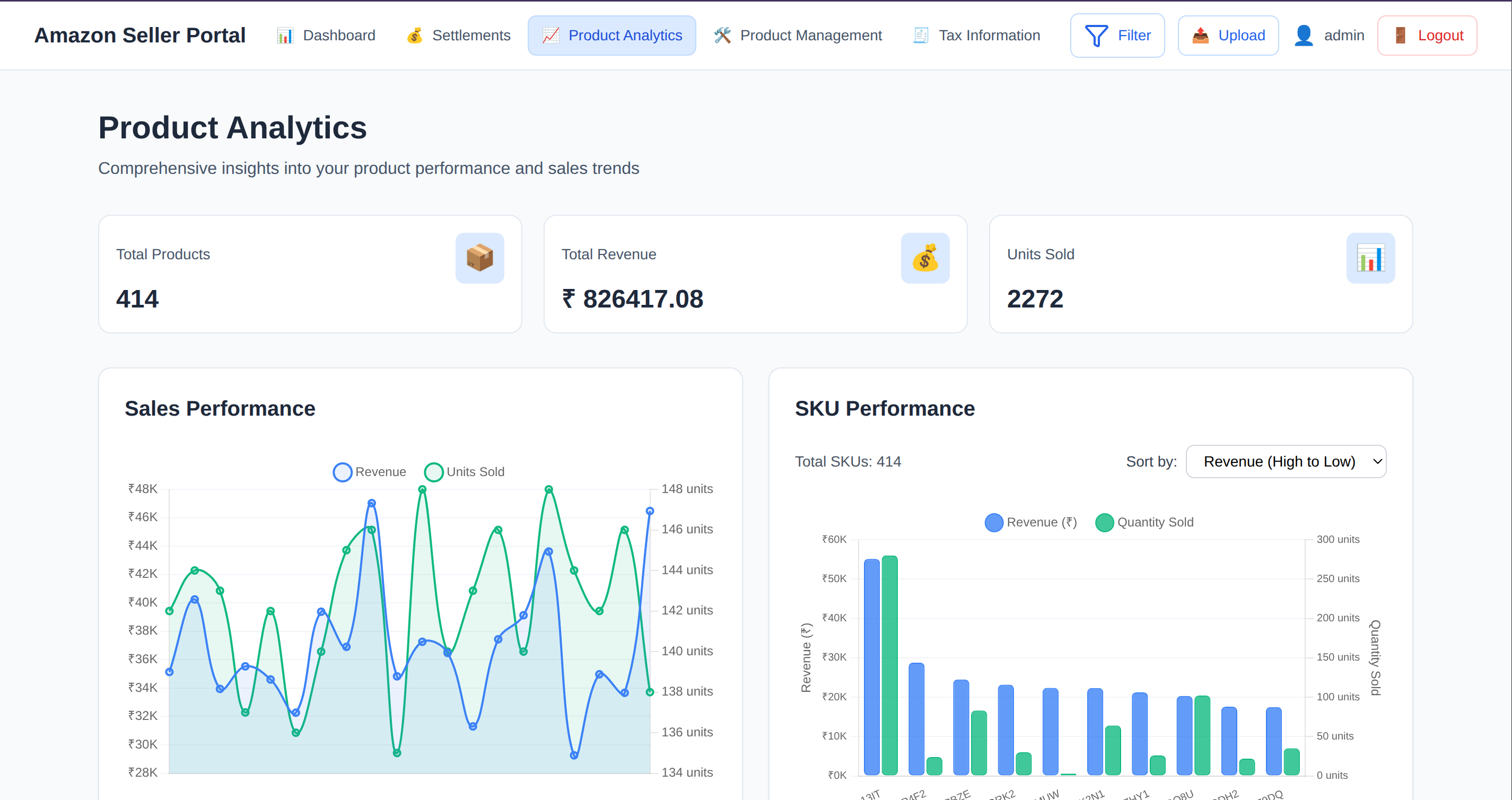Click the package icon in Total Products
The image size is (1512, 800).
coord(479,258)
